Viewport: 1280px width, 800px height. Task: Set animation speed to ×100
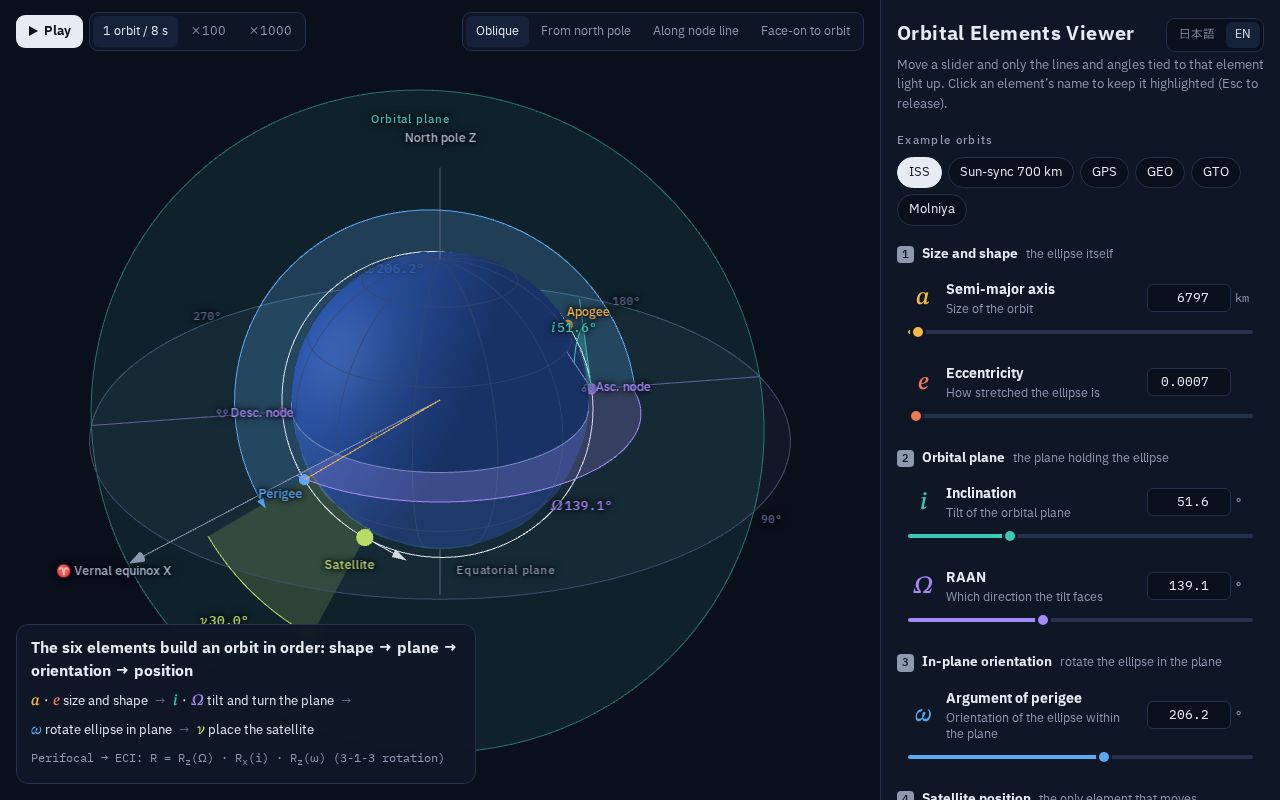[x=208, y=31]
